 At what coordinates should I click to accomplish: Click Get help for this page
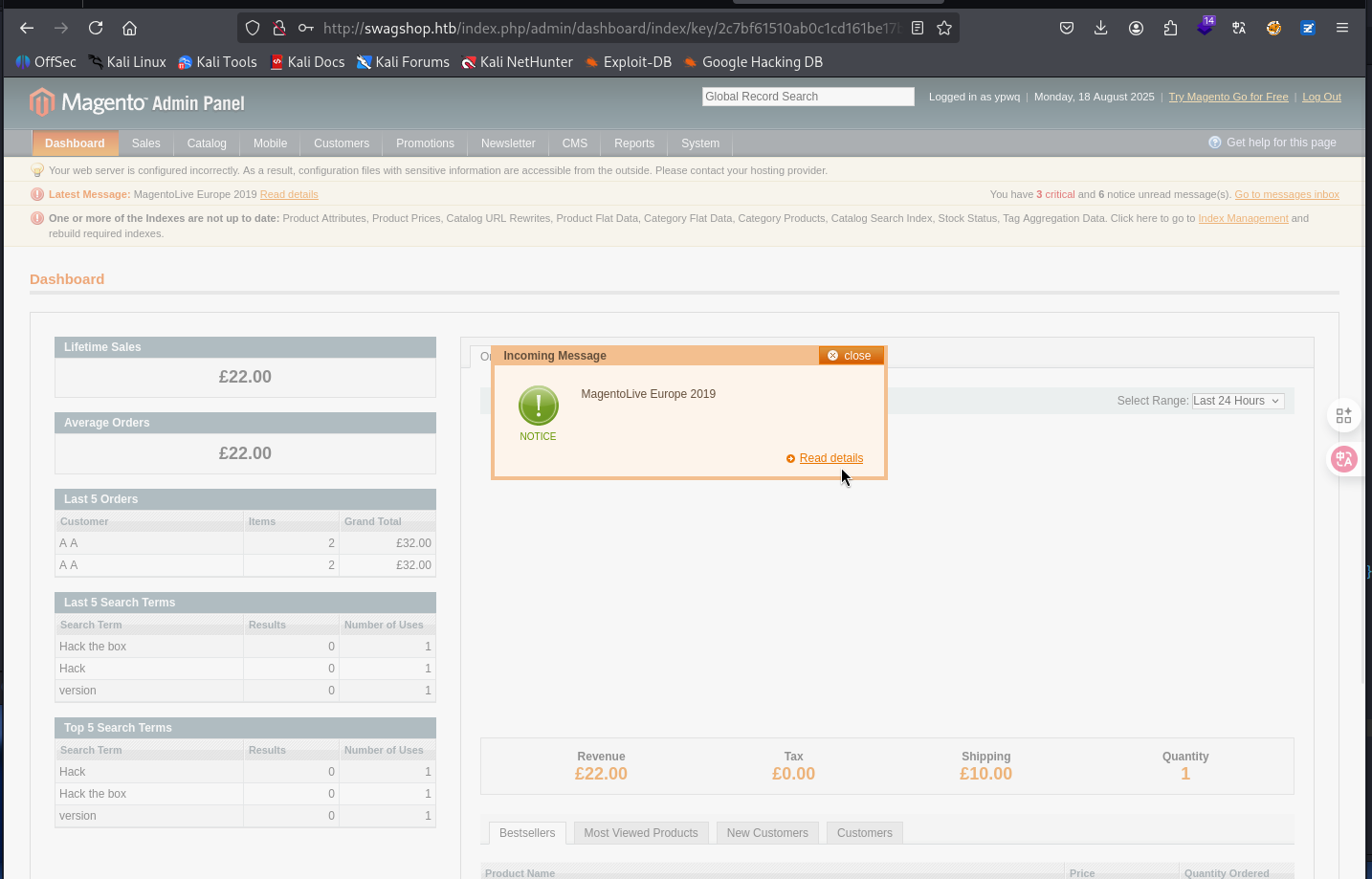coord(1281,143)
